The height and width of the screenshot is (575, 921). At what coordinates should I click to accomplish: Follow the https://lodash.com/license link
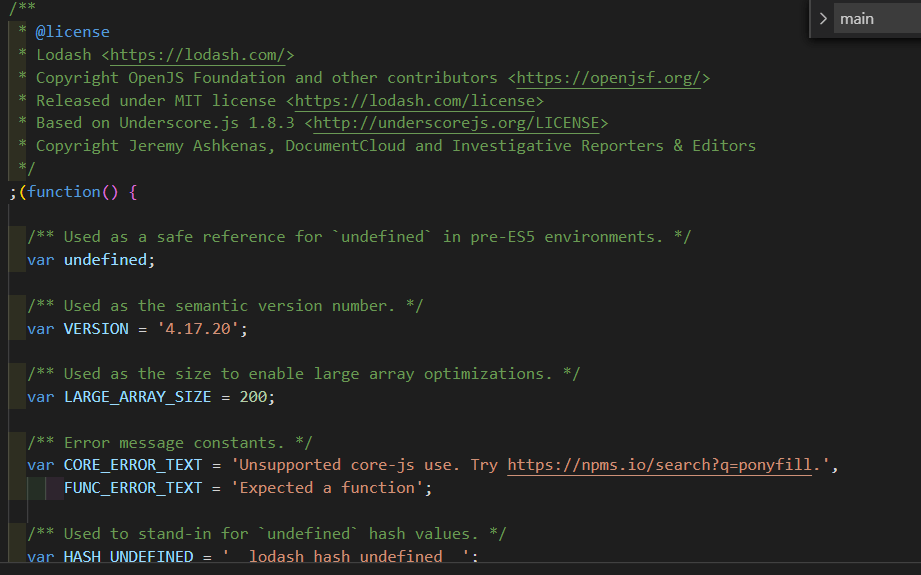coord(415,101)
